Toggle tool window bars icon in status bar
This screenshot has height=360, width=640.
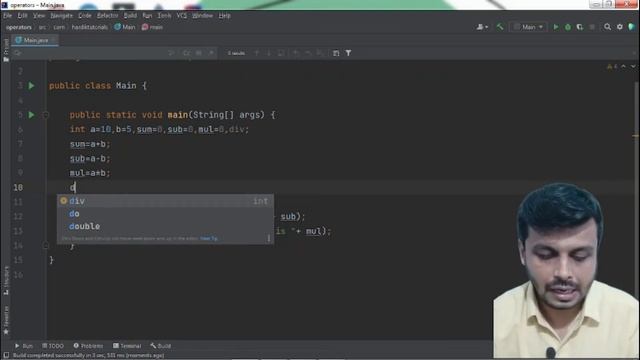coord(6,356)
